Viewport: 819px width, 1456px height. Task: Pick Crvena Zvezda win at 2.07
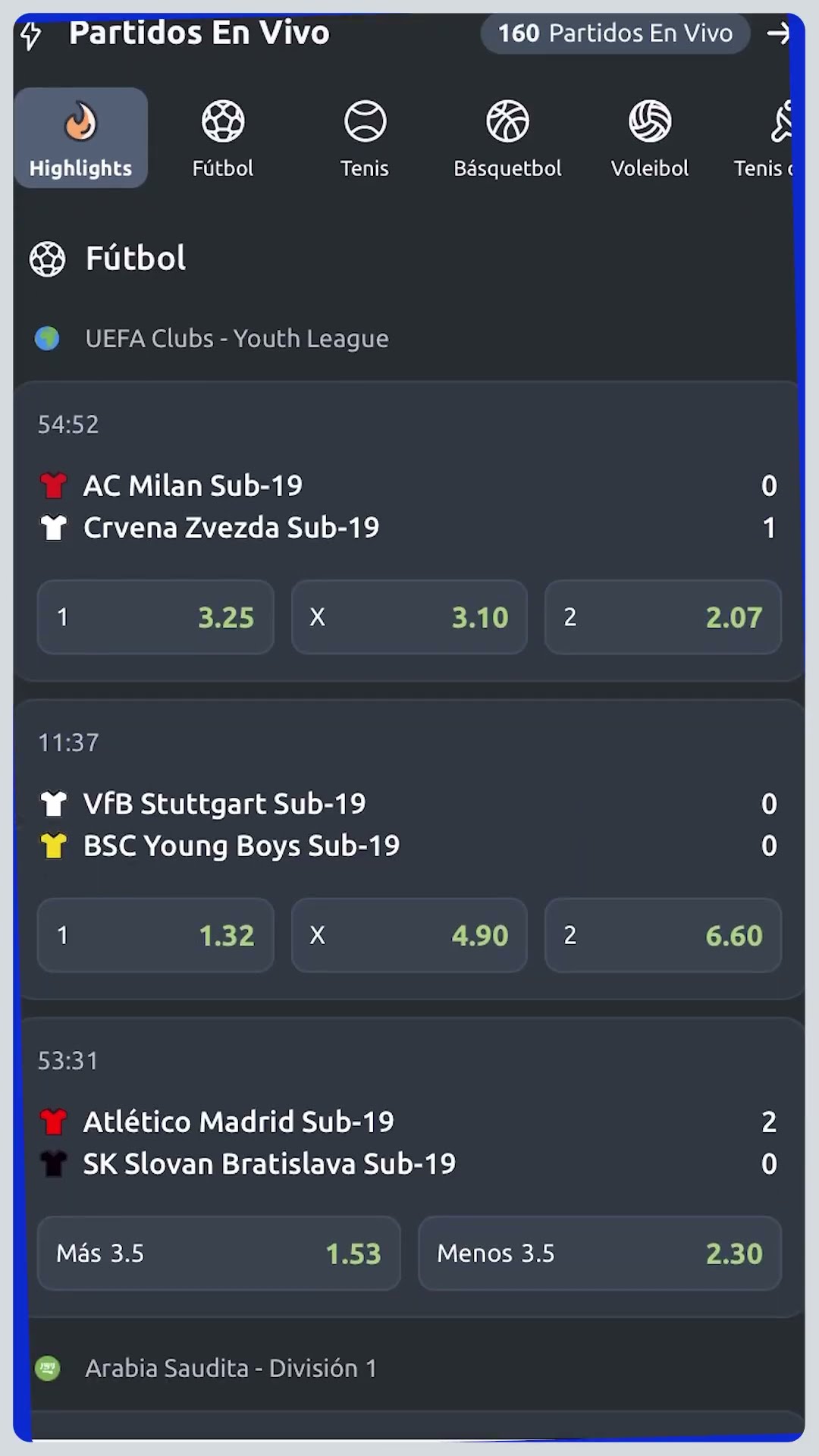coord(663,617)
